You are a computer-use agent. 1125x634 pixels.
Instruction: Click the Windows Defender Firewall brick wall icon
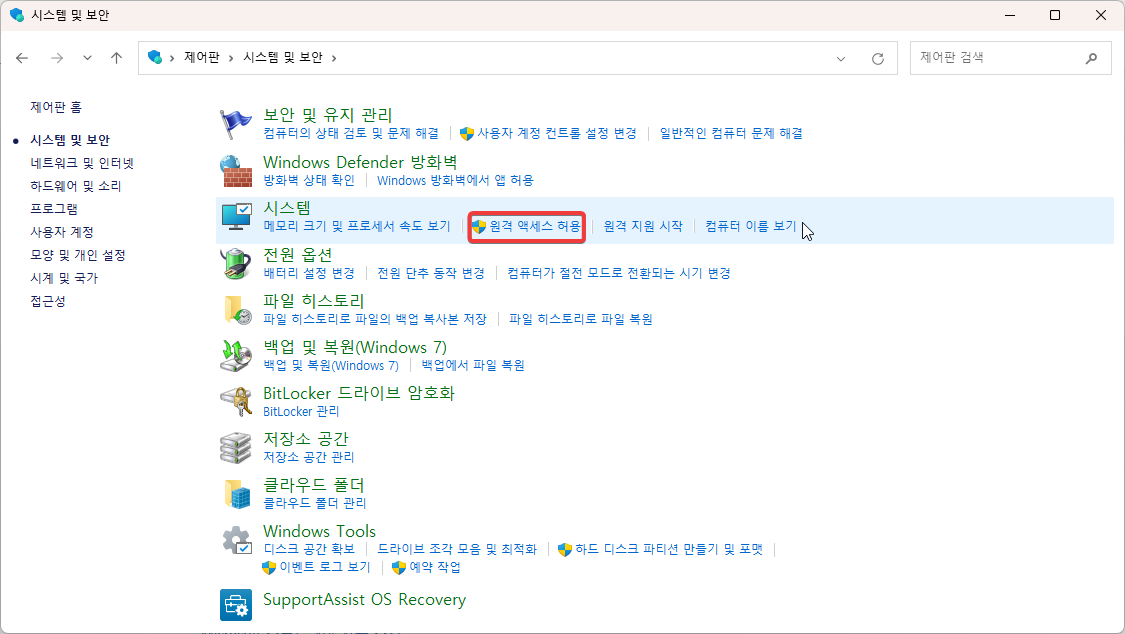(x=236, y=170)
